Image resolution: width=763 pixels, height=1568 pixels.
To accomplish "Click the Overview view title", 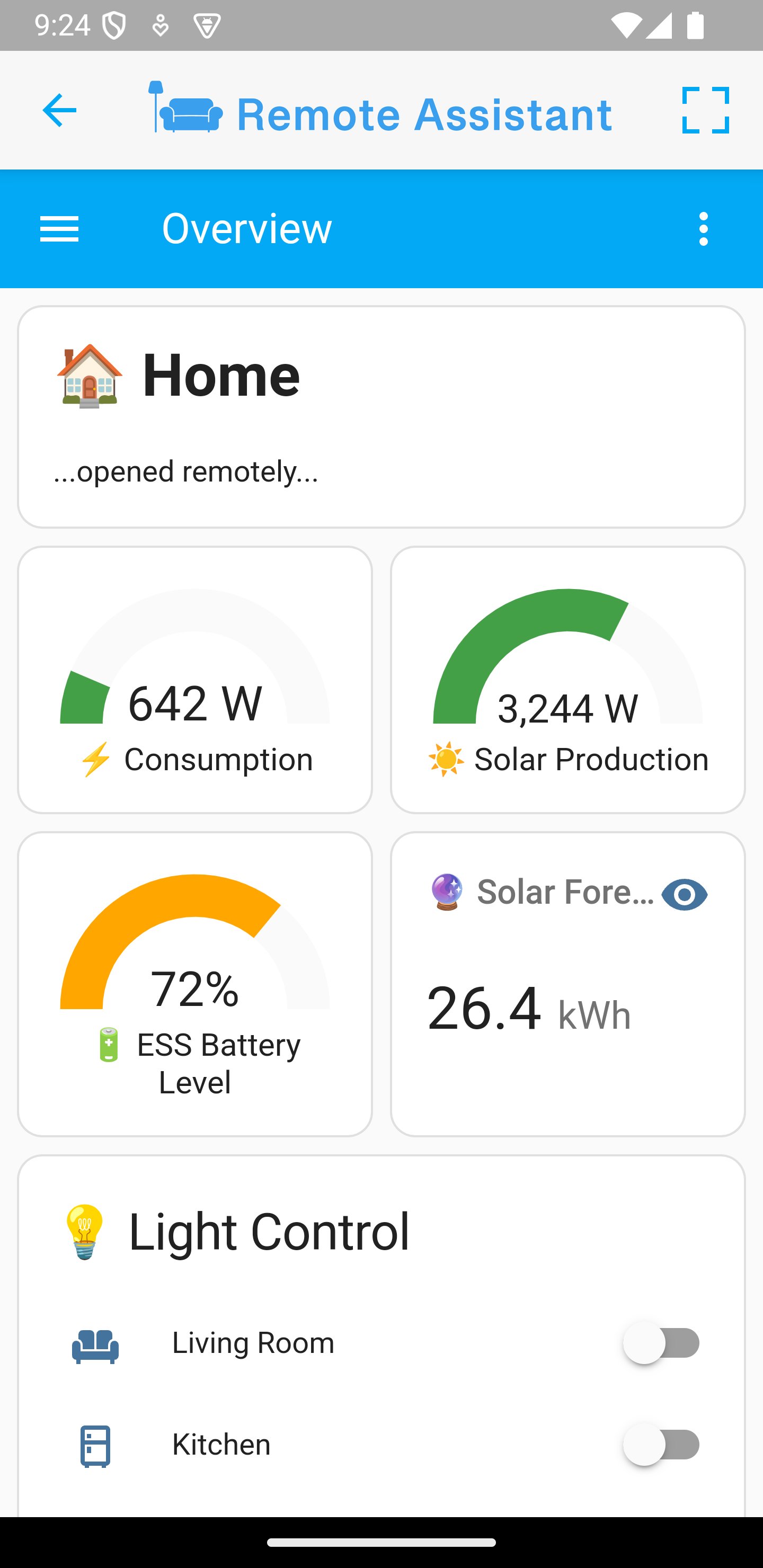I will tap(246, 229).
